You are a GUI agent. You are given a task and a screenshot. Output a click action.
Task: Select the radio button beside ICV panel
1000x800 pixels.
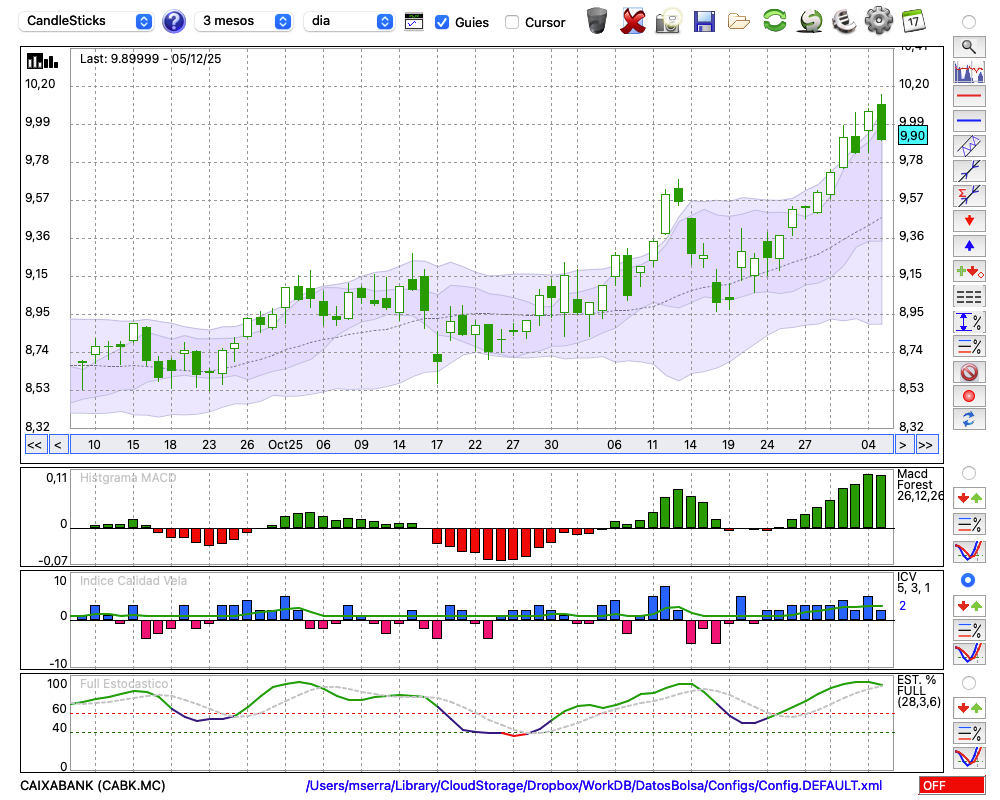[968, 580]
